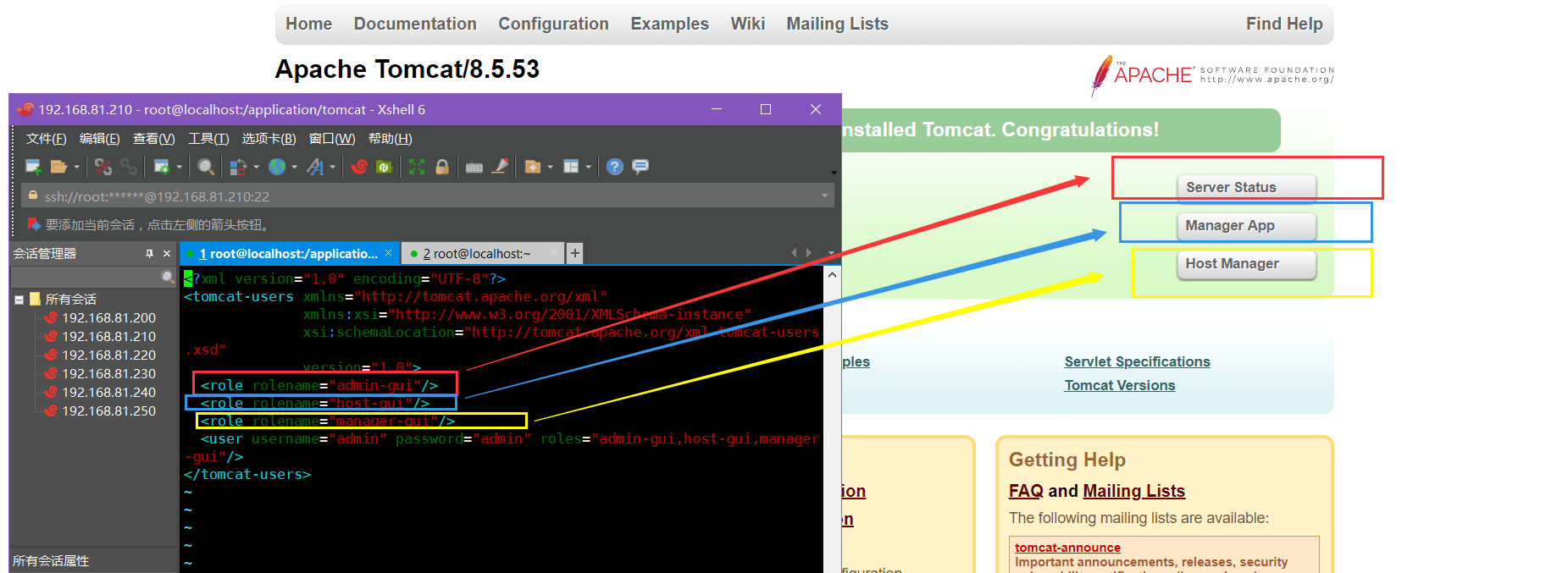Click the chat bubble feedback icon
The width and height of the screenshot is (1568, 573).
tap(640, 166)
